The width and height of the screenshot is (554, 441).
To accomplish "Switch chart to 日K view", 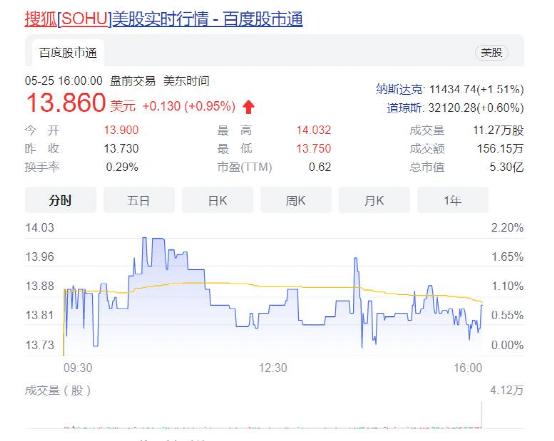I will pos(217,200).
